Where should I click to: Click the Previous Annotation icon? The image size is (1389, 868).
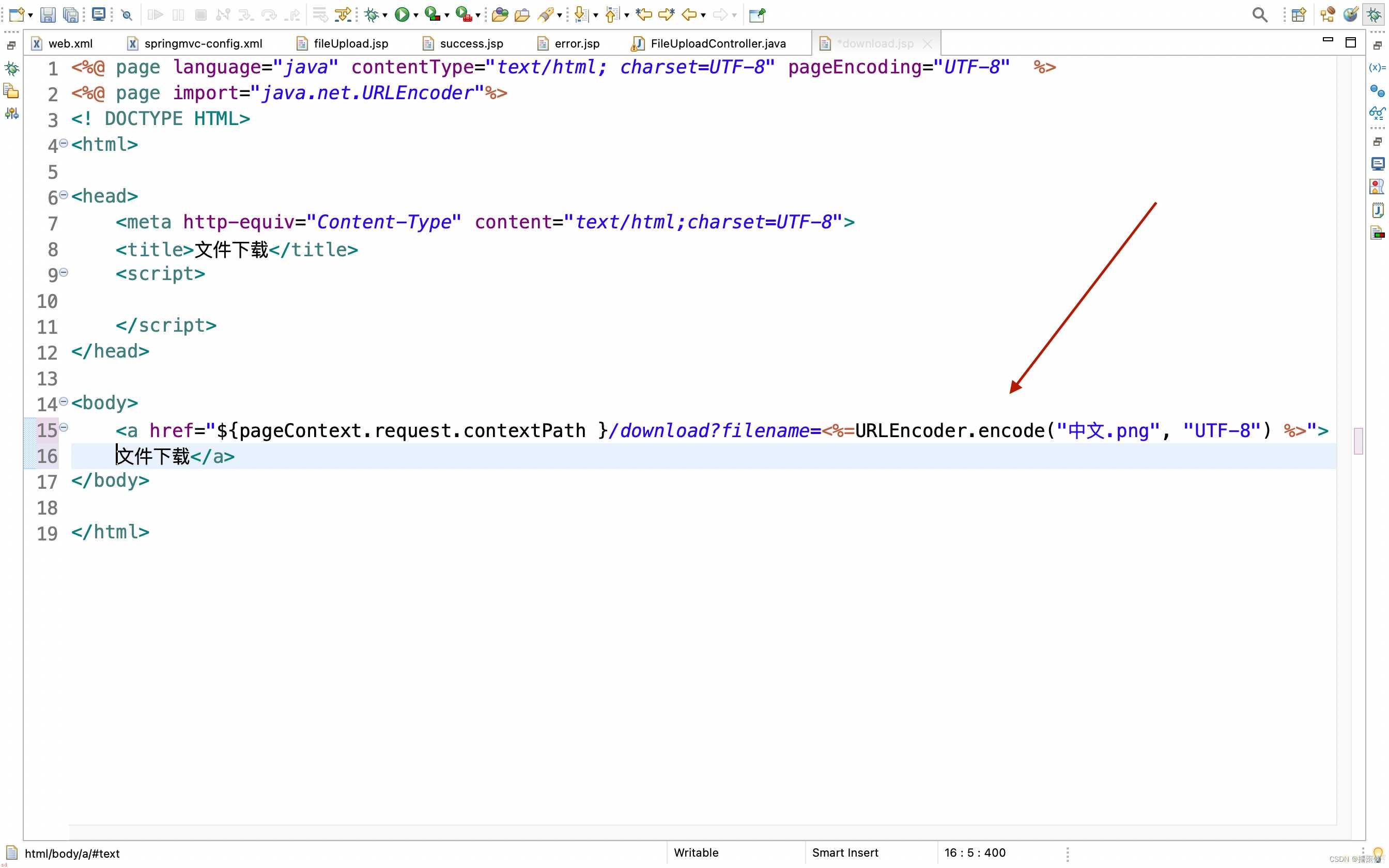coord(612,14)
